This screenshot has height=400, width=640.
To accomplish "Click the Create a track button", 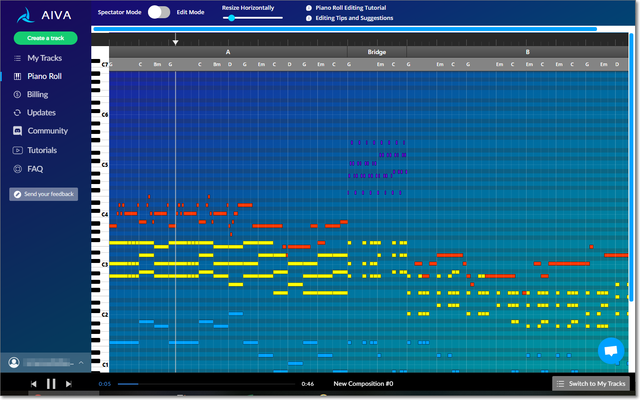I will [45, 38].
